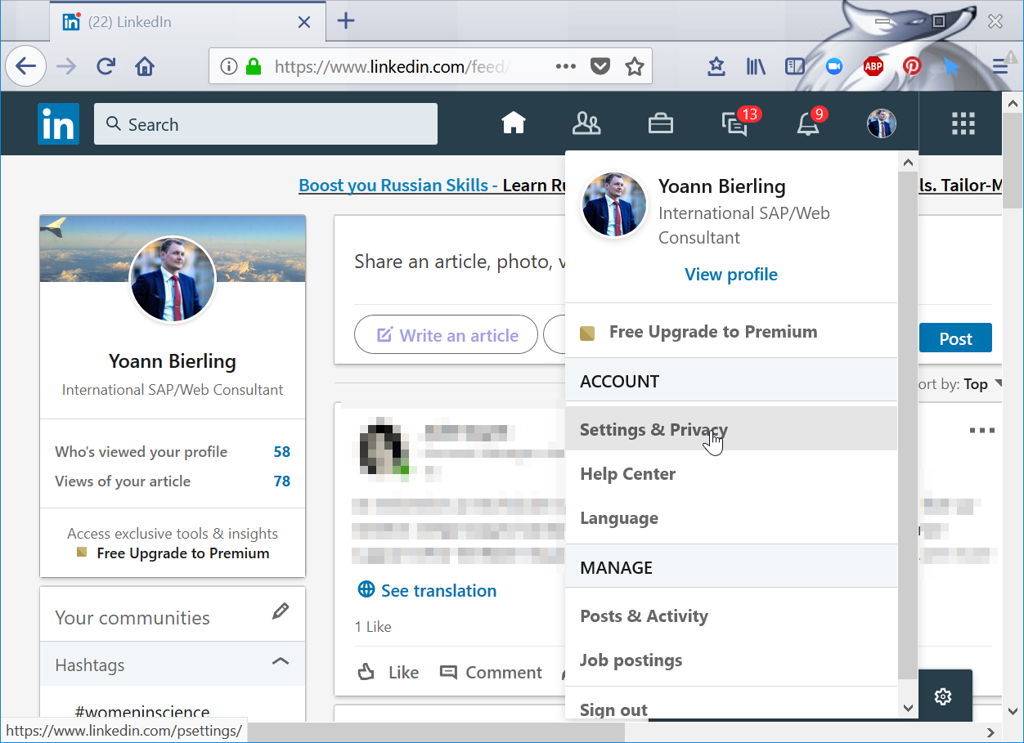
Task: Open the Jobs briefcase icon
Action: (x=660, y=122)
